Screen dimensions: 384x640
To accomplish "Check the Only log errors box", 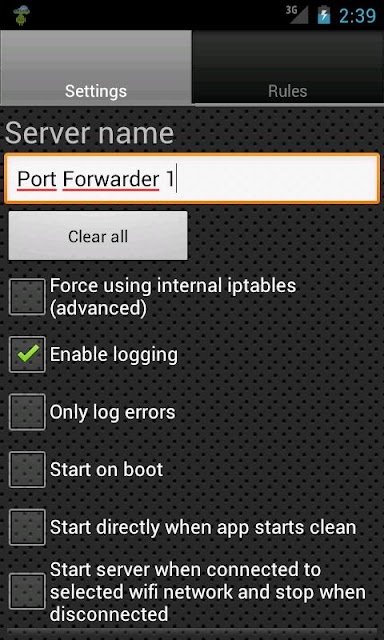I will point(27,412).
